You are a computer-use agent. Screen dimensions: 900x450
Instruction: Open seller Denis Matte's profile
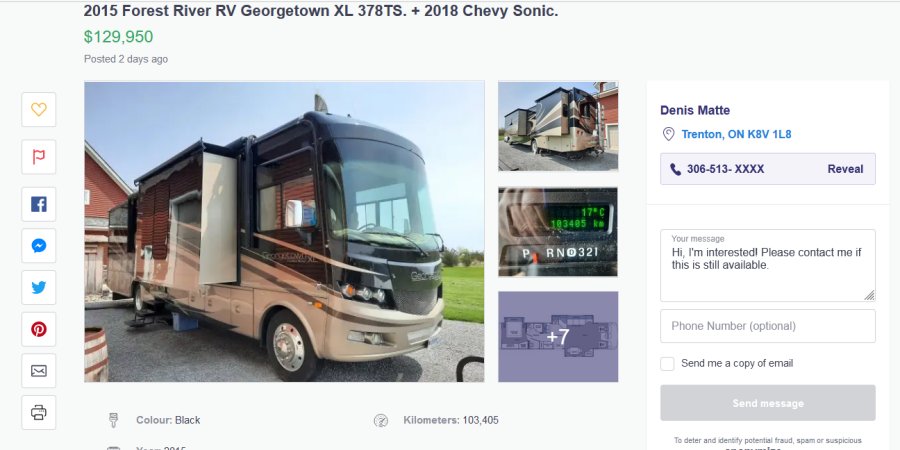[695, 110]
